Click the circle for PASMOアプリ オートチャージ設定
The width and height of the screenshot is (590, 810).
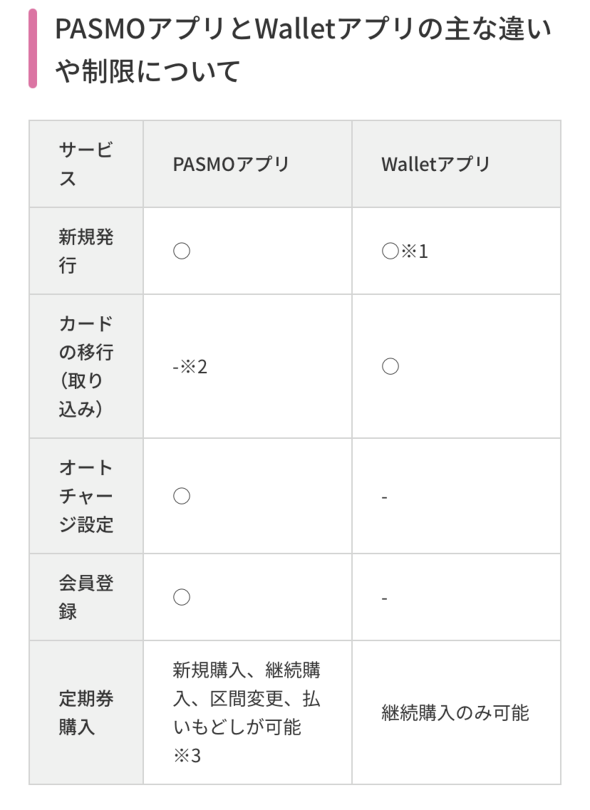click(x=181, y=496)
